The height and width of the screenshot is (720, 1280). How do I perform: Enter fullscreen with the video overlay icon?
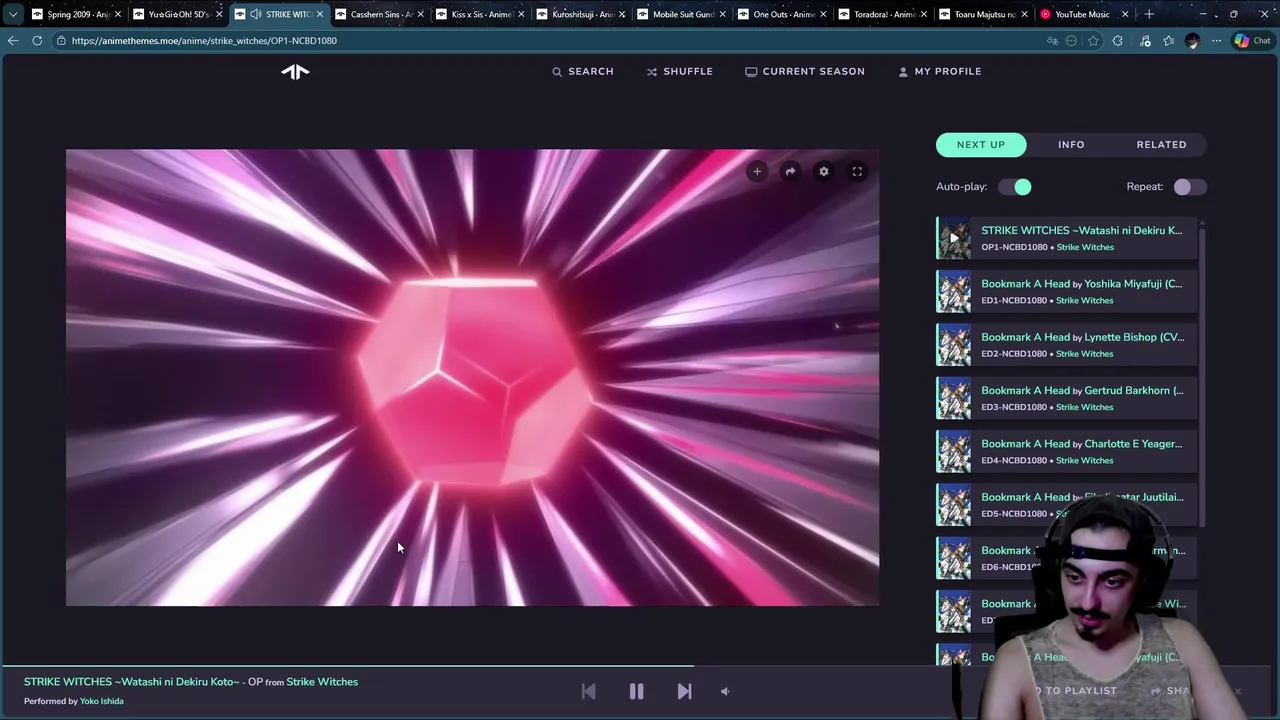coord(857,172)
